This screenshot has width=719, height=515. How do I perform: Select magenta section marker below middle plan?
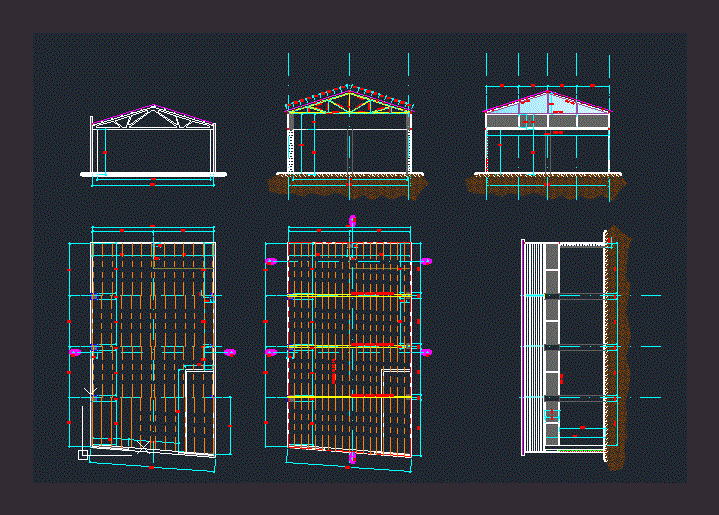tap(351, 458)
